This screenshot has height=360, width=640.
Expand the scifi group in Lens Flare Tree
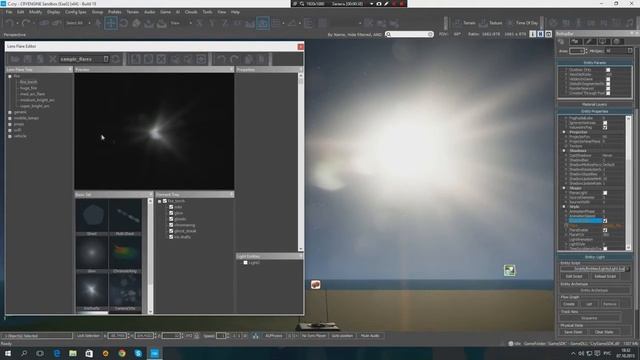click(10, 130)
